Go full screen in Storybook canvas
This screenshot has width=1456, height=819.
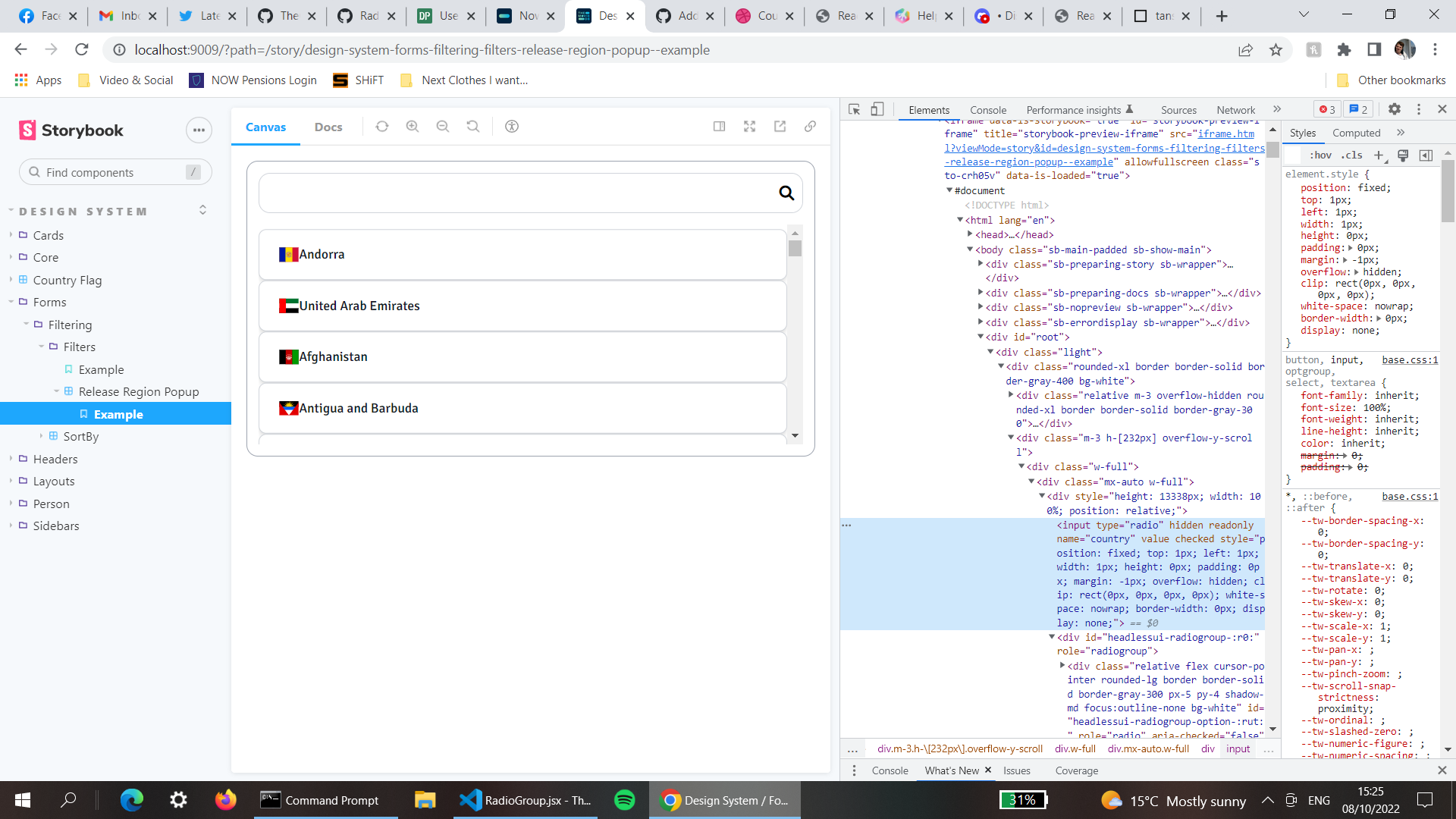750,127
